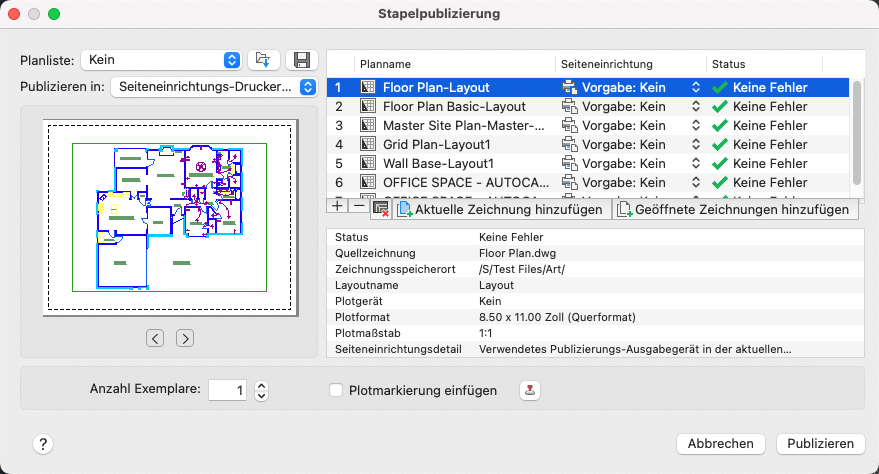Click page setup icon in Wall Base-Layout1 row

[x=570, y=164]
